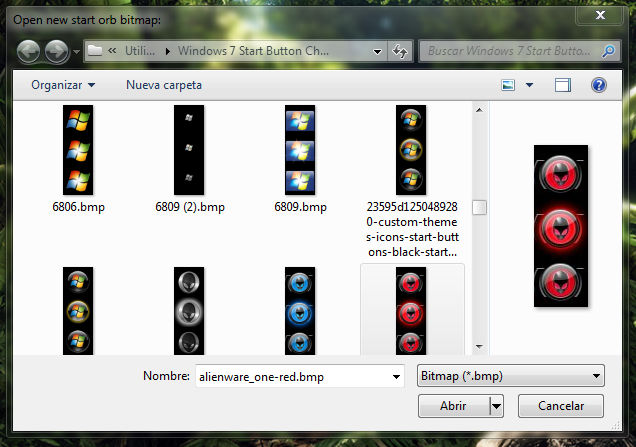Click the '6809 (2).bmp' file name
Viewport: 636px width, 447px height.
pos(190,207)
